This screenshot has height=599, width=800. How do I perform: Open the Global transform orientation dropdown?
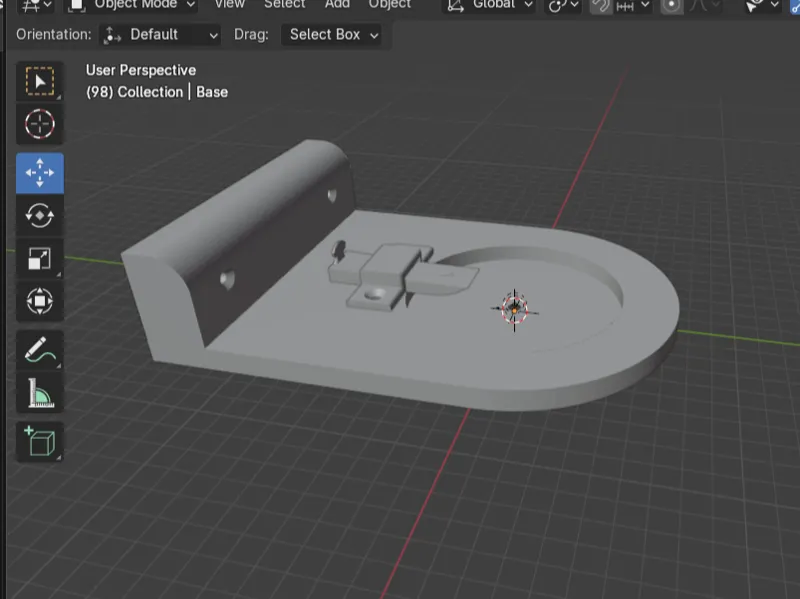point(489,5)
